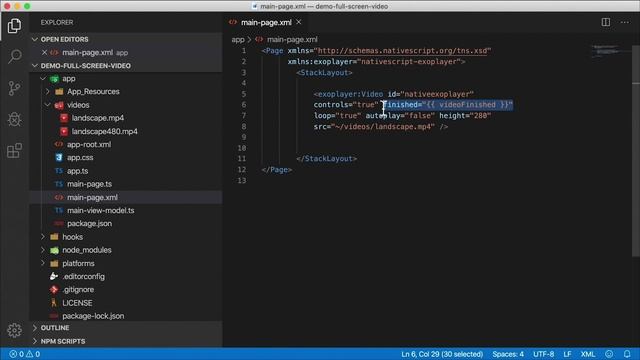
Task: Close the main-page.xml editor tab
Action: pos(299,22)
